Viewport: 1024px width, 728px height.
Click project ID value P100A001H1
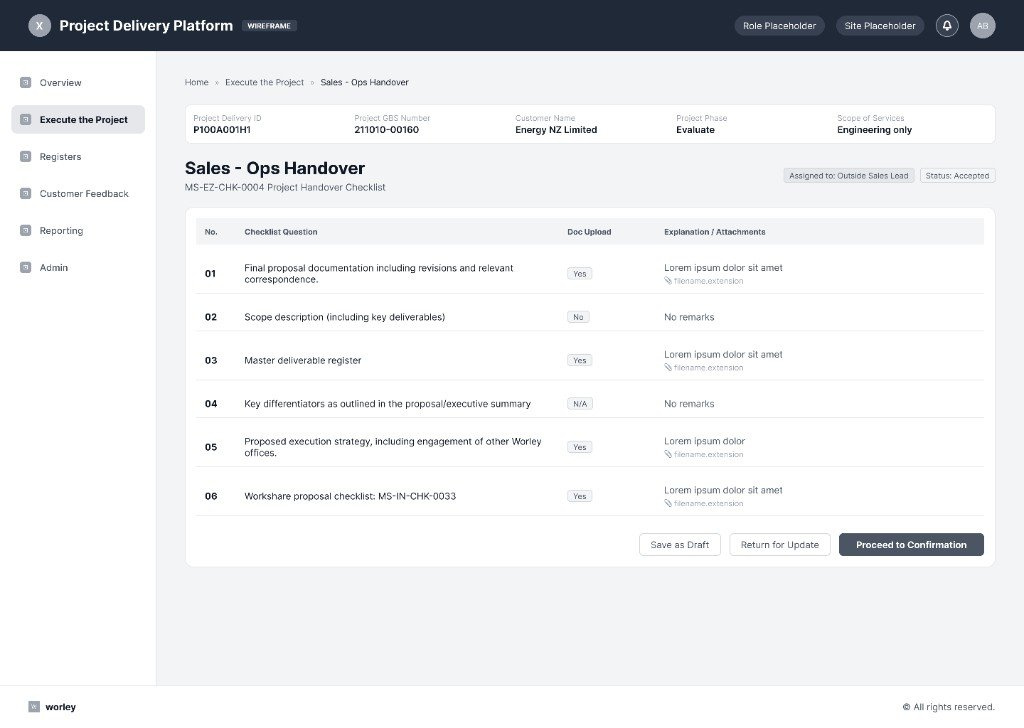(222, 130)
